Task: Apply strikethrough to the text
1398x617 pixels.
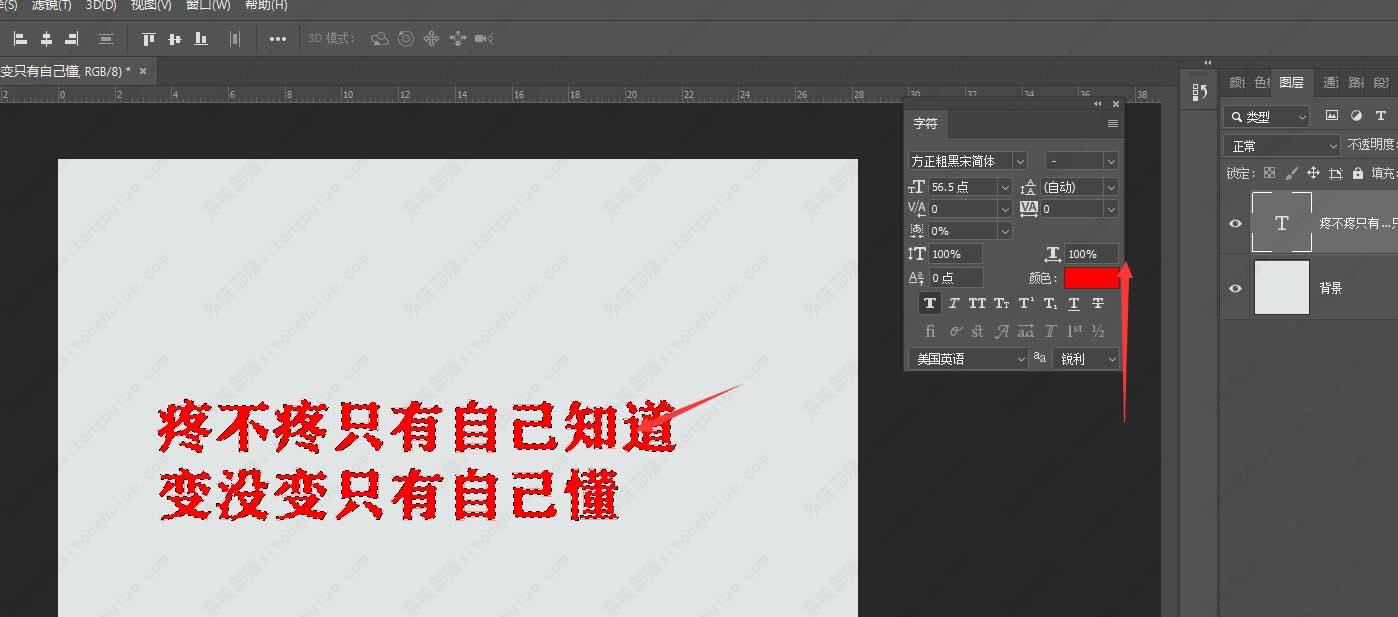Action: [x=1098, y=304]
